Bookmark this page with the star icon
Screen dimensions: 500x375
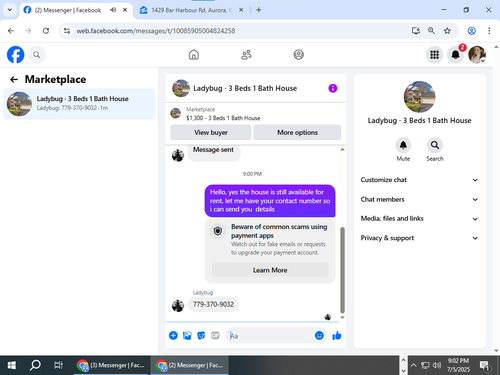click(447, 31)
